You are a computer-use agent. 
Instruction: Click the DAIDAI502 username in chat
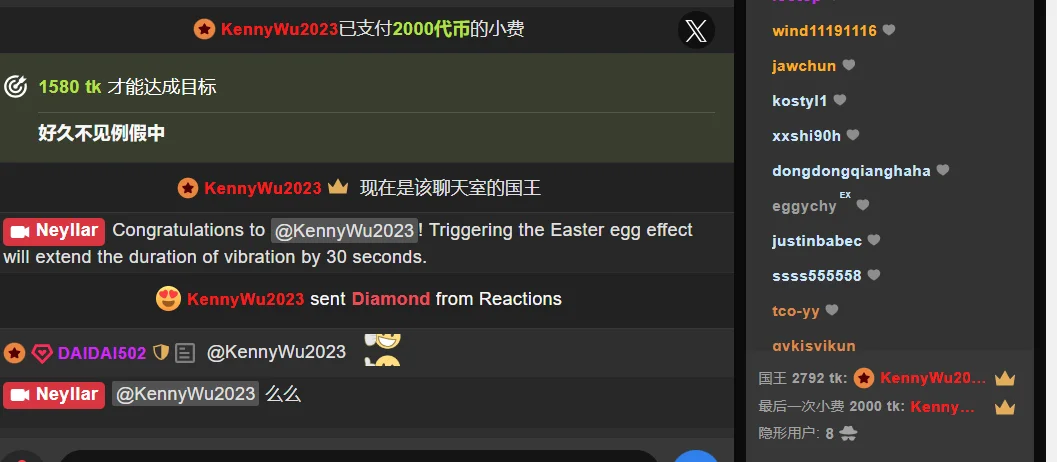click(102, 353)
